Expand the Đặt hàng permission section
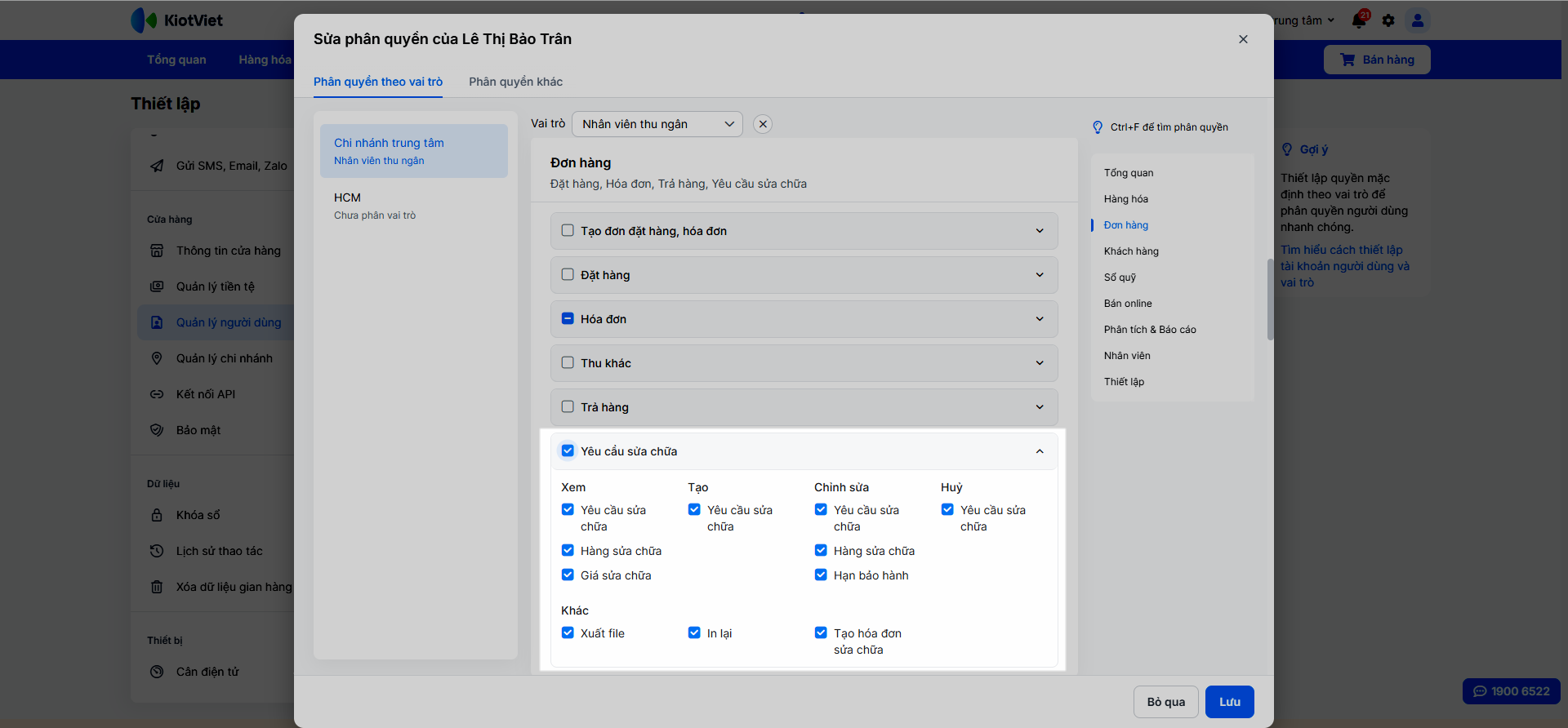Image resolution: width=1568 pixels, height=728 pixels. coord(1040,275)
